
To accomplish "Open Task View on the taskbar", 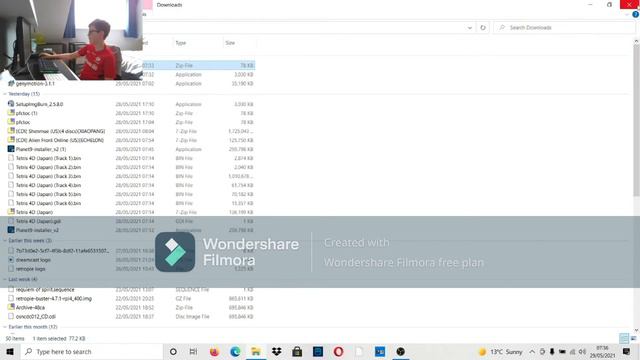I will pos(193,351).
